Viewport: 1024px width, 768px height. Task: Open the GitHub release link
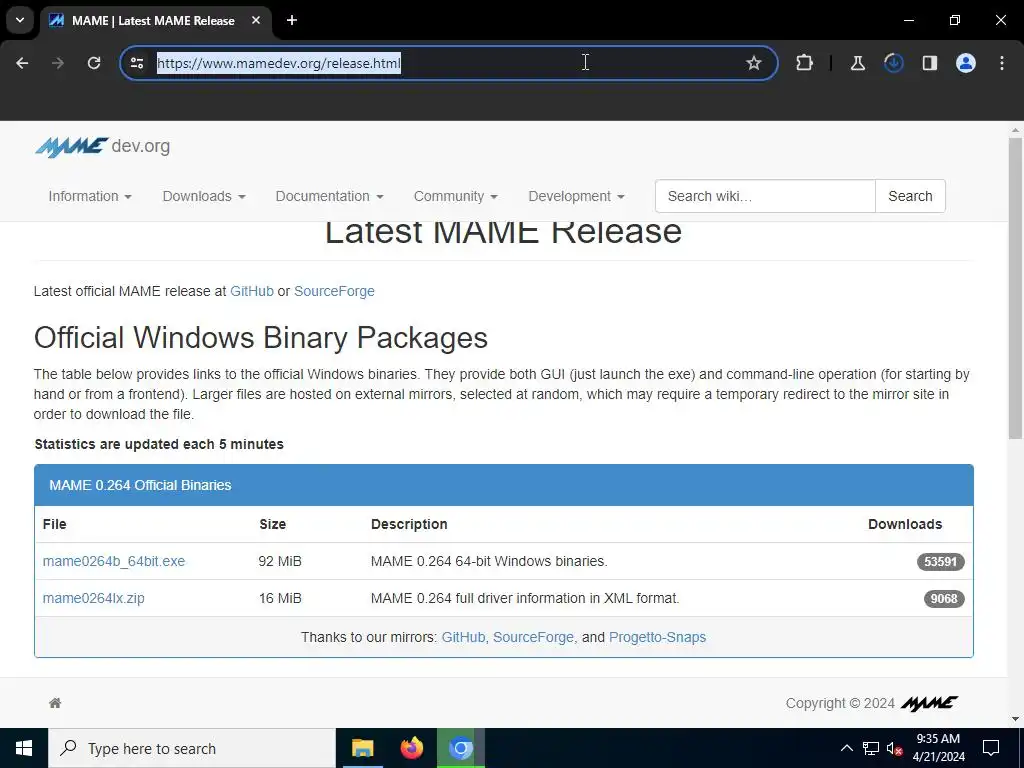pyautogui.click(x=251, y=291)
